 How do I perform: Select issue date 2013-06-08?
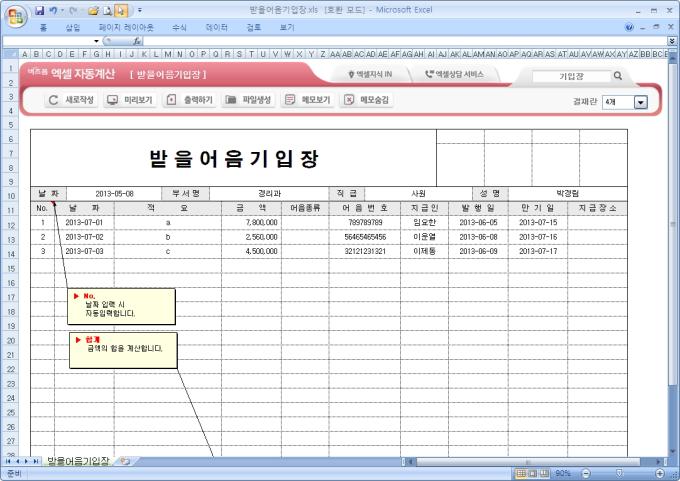[x=478, y=237]
